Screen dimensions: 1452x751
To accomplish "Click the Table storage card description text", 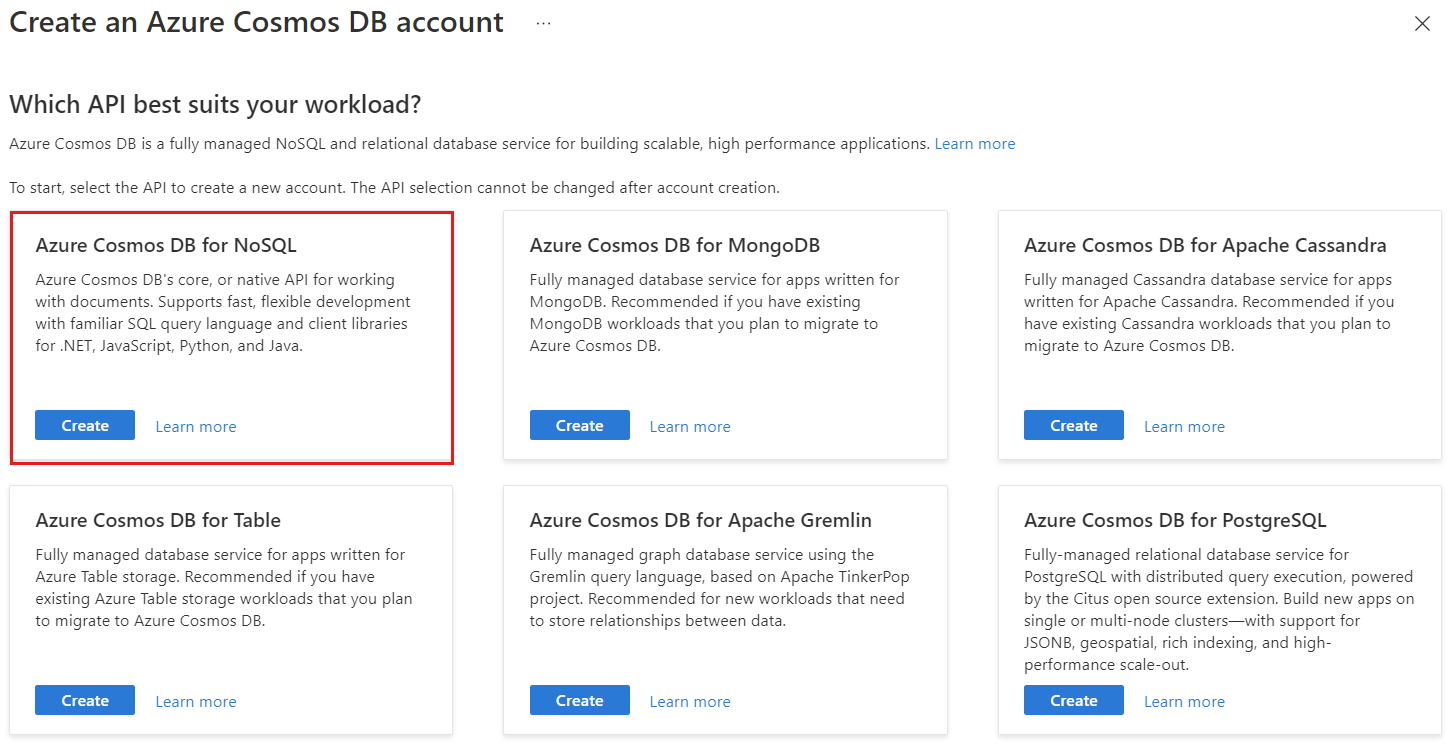I will pos(224,588).
